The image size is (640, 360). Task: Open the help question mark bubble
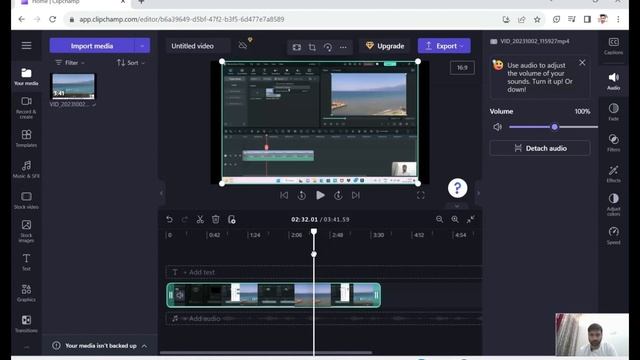click(x=458, y=188)
